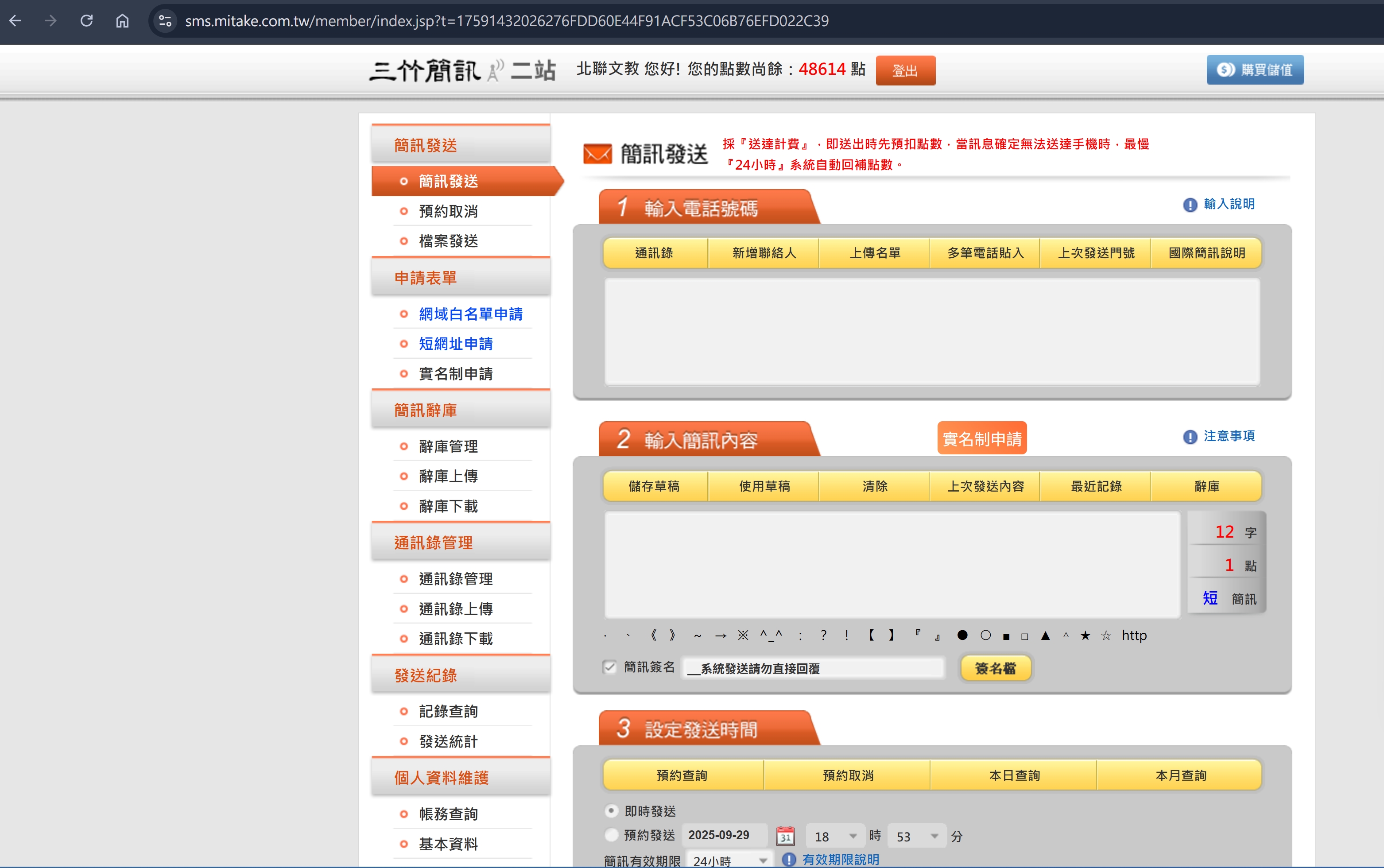
Task: Select the 即時發送 radio button
Action: pos(612,810)
